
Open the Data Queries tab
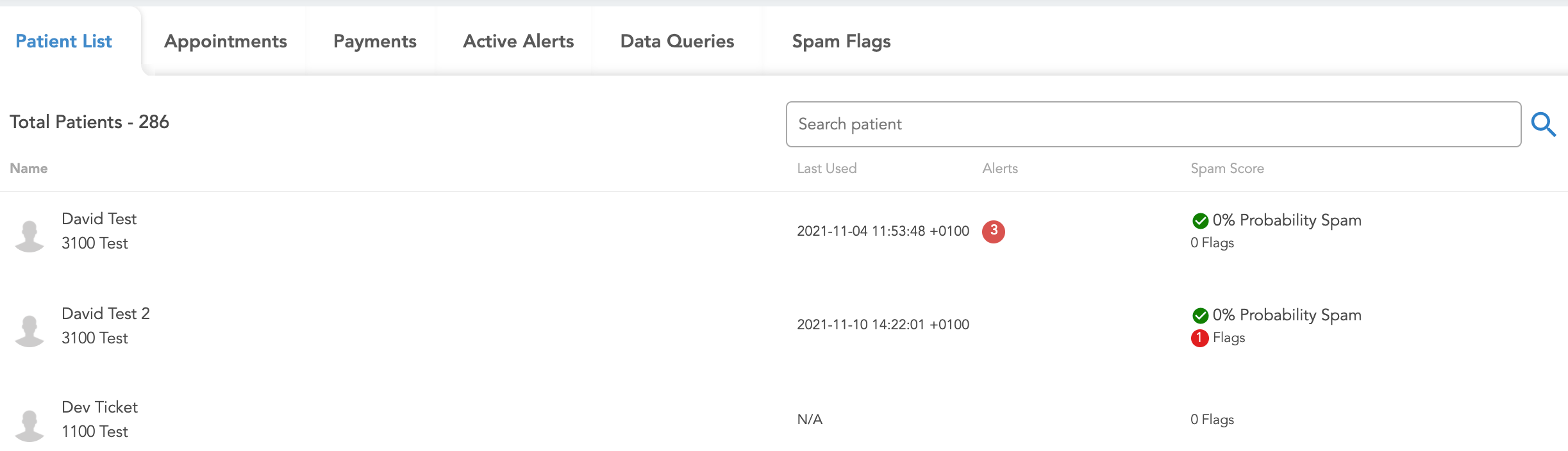pyautogui.click(x=677, y=42)
